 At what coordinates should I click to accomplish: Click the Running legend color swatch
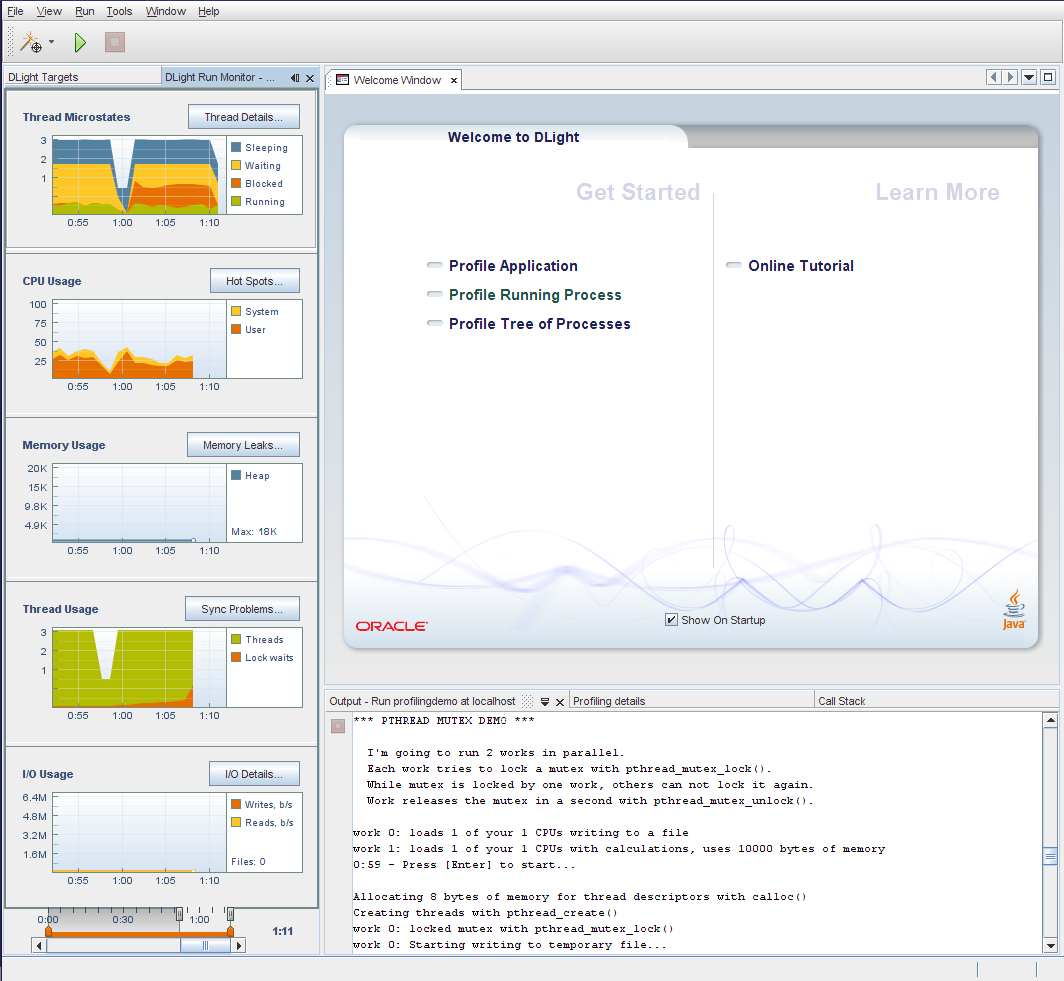[x=236, y=201]
